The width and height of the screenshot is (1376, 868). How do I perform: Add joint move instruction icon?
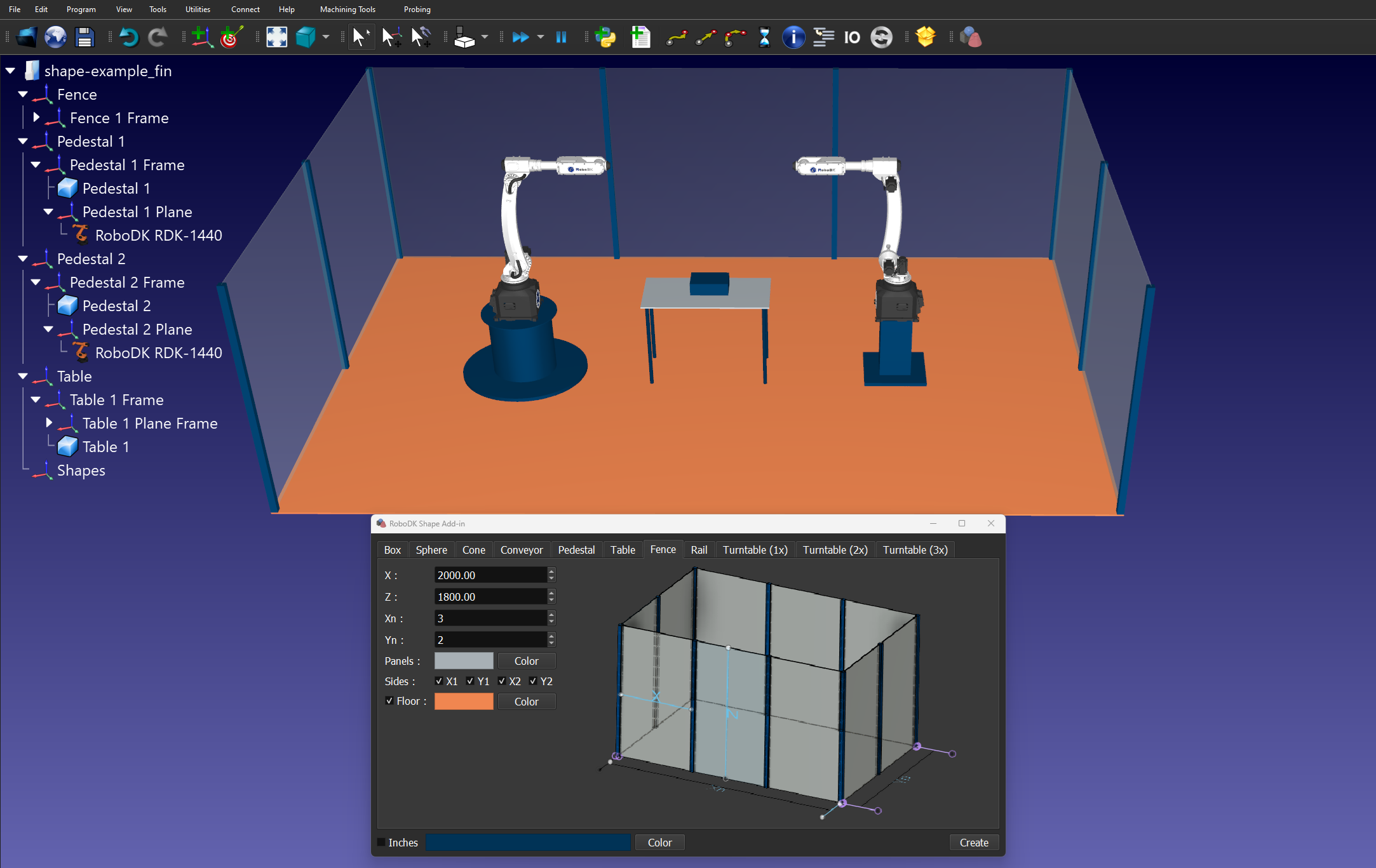pos(676,37)
